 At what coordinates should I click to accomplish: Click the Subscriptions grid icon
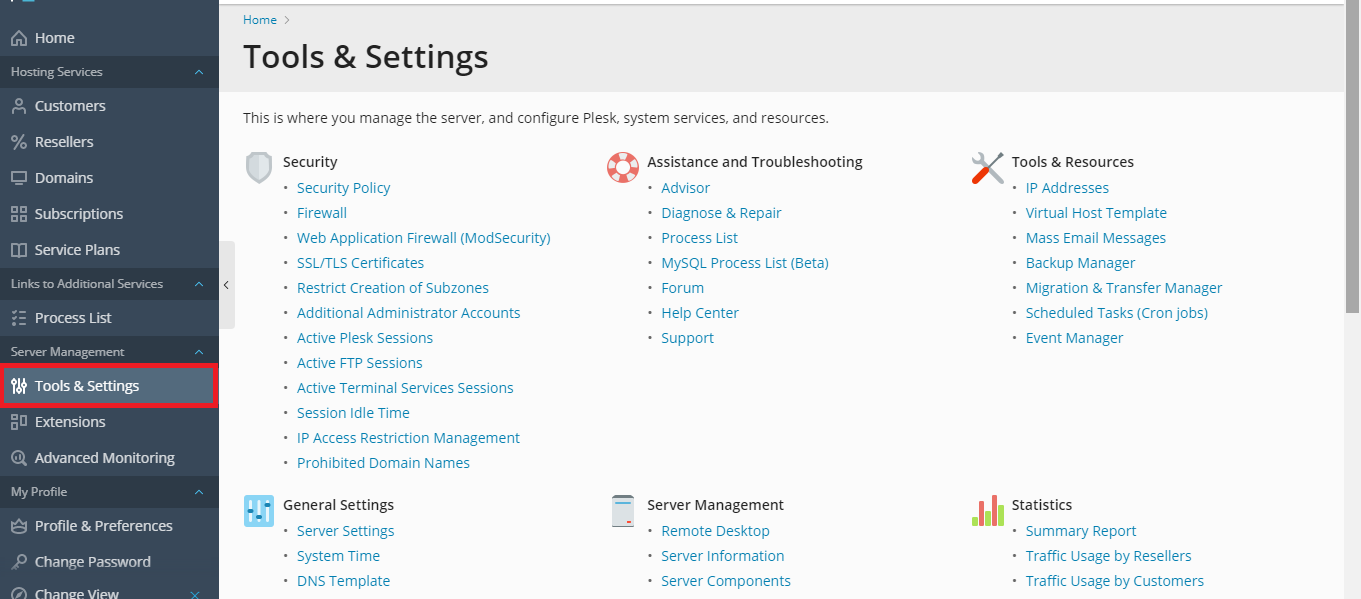pyautogui.click(x=18, y=214)
